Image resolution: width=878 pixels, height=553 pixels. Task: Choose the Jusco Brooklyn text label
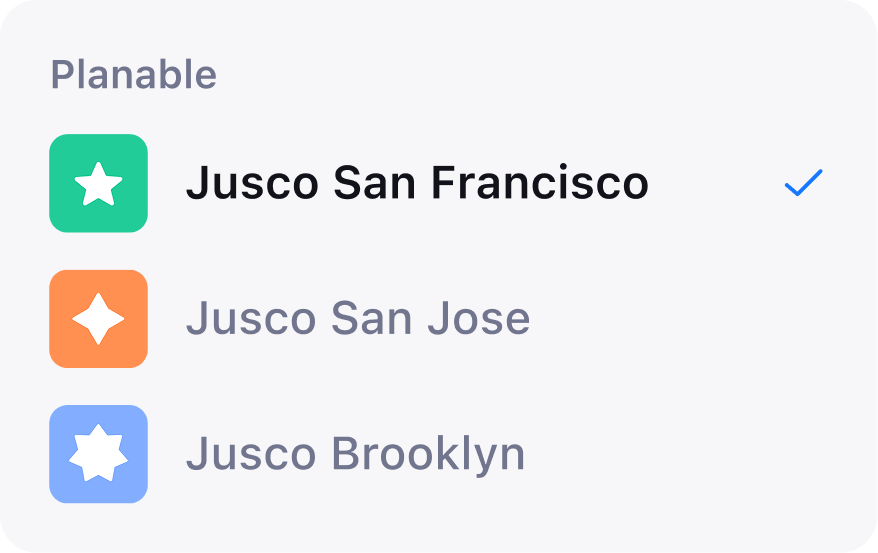click(x=356, y=454)
